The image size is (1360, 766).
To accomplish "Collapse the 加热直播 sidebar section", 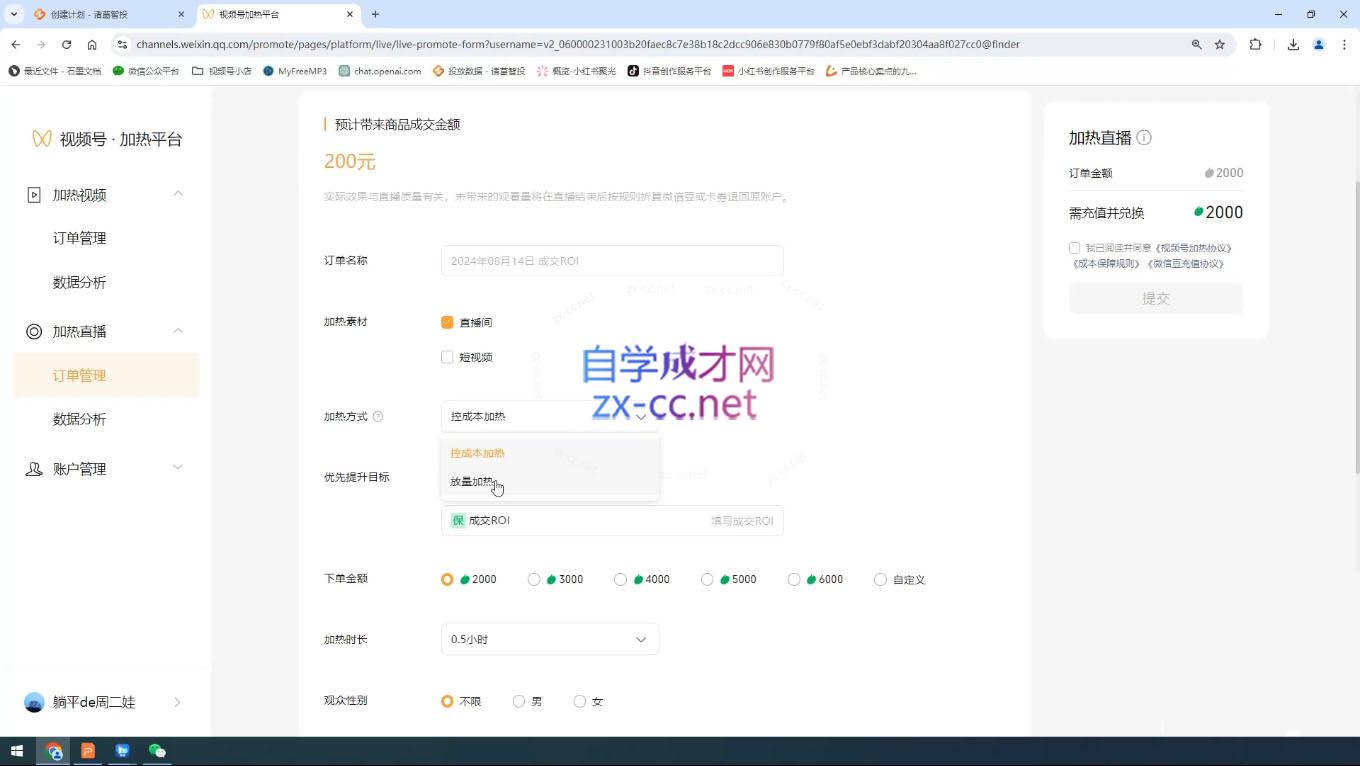I will [178, 330].
